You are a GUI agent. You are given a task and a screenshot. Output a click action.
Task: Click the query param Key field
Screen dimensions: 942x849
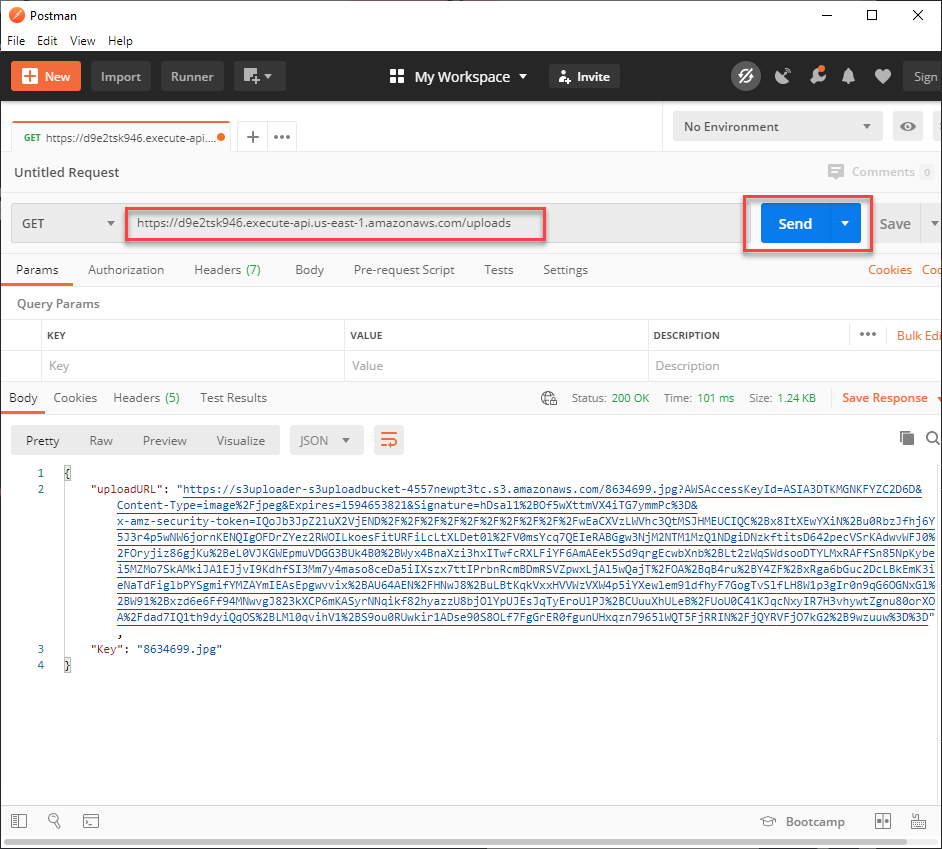click(193, 366)
